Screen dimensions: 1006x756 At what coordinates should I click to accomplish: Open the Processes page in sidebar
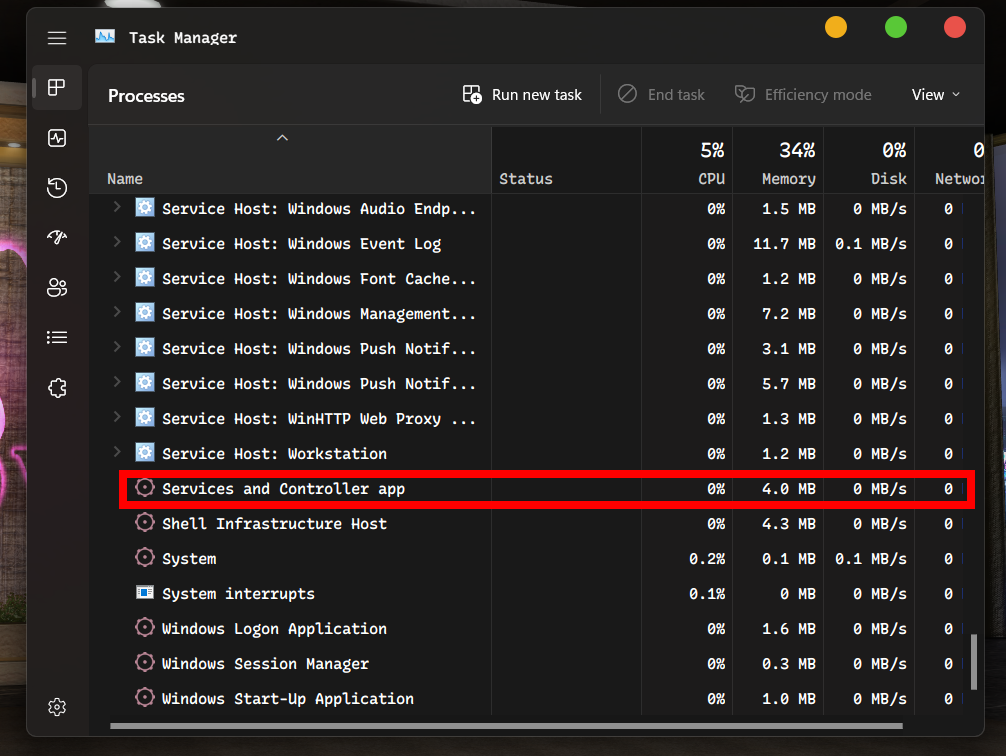tap(57, 87)
